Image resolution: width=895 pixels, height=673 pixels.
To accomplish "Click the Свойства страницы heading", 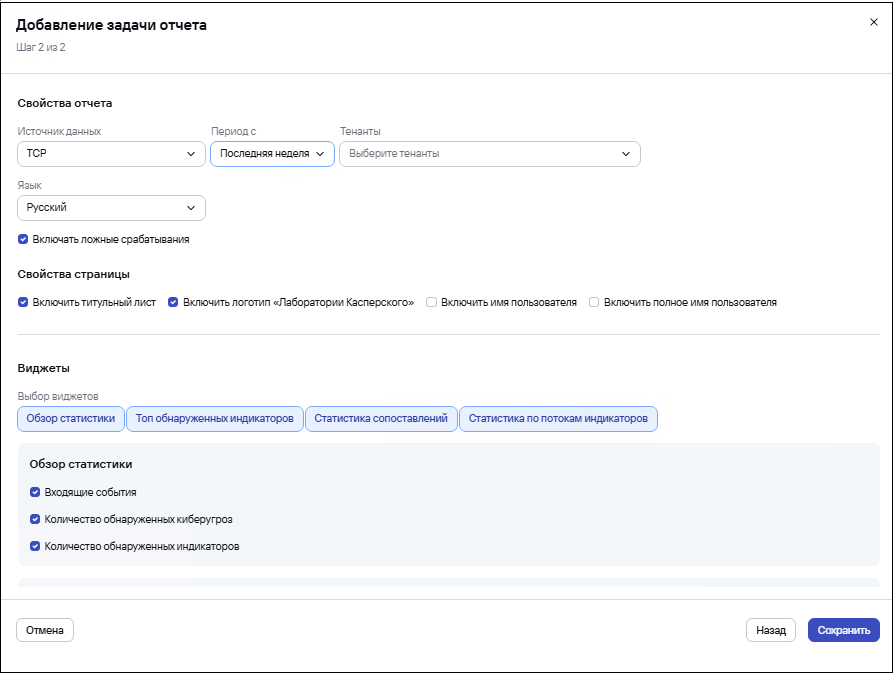I will (x=74, y=275).
